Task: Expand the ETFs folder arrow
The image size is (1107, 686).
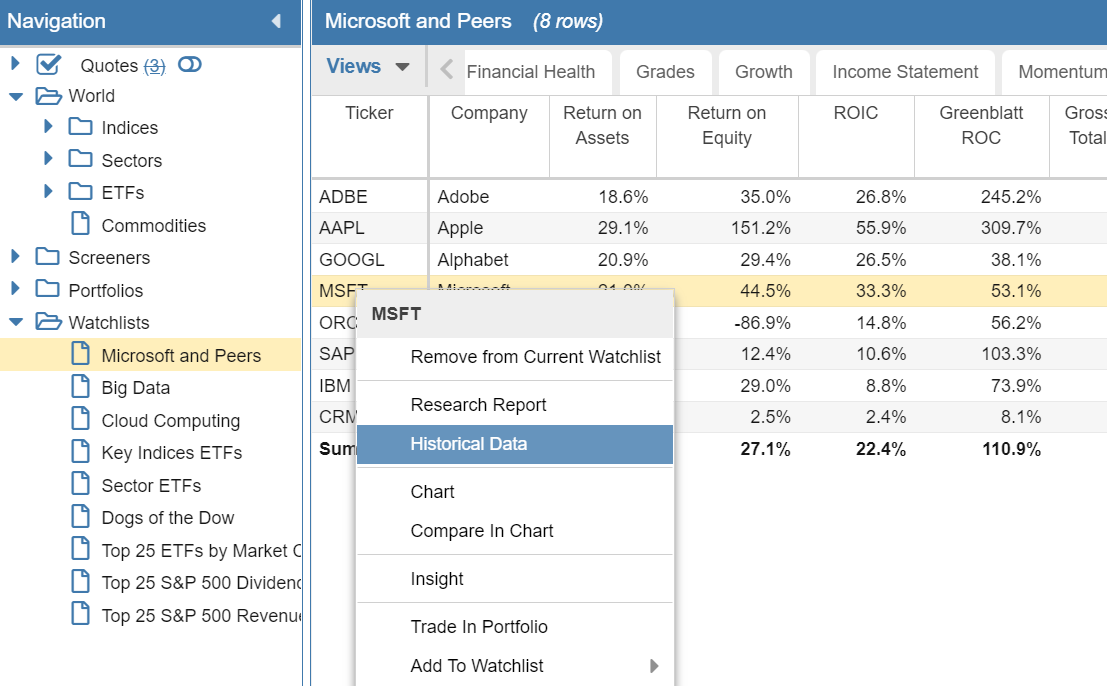Action: pyautogui.click(x=48, y=191)
